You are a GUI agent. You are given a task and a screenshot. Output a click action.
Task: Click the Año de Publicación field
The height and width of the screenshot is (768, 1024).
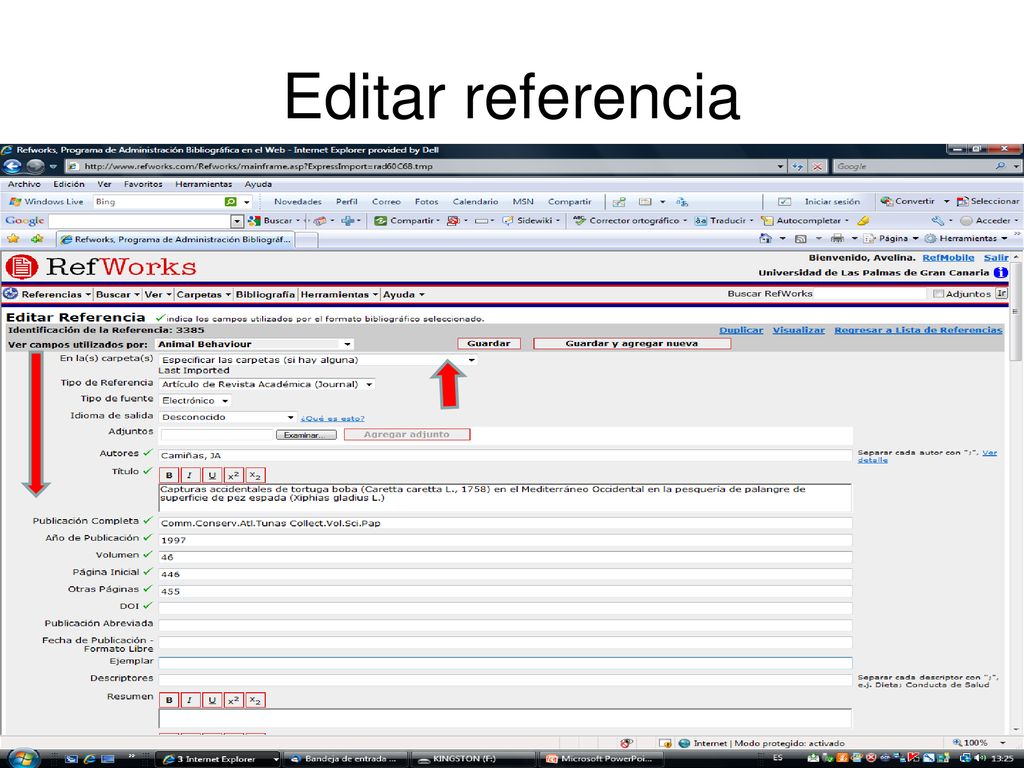pos(505,540)
